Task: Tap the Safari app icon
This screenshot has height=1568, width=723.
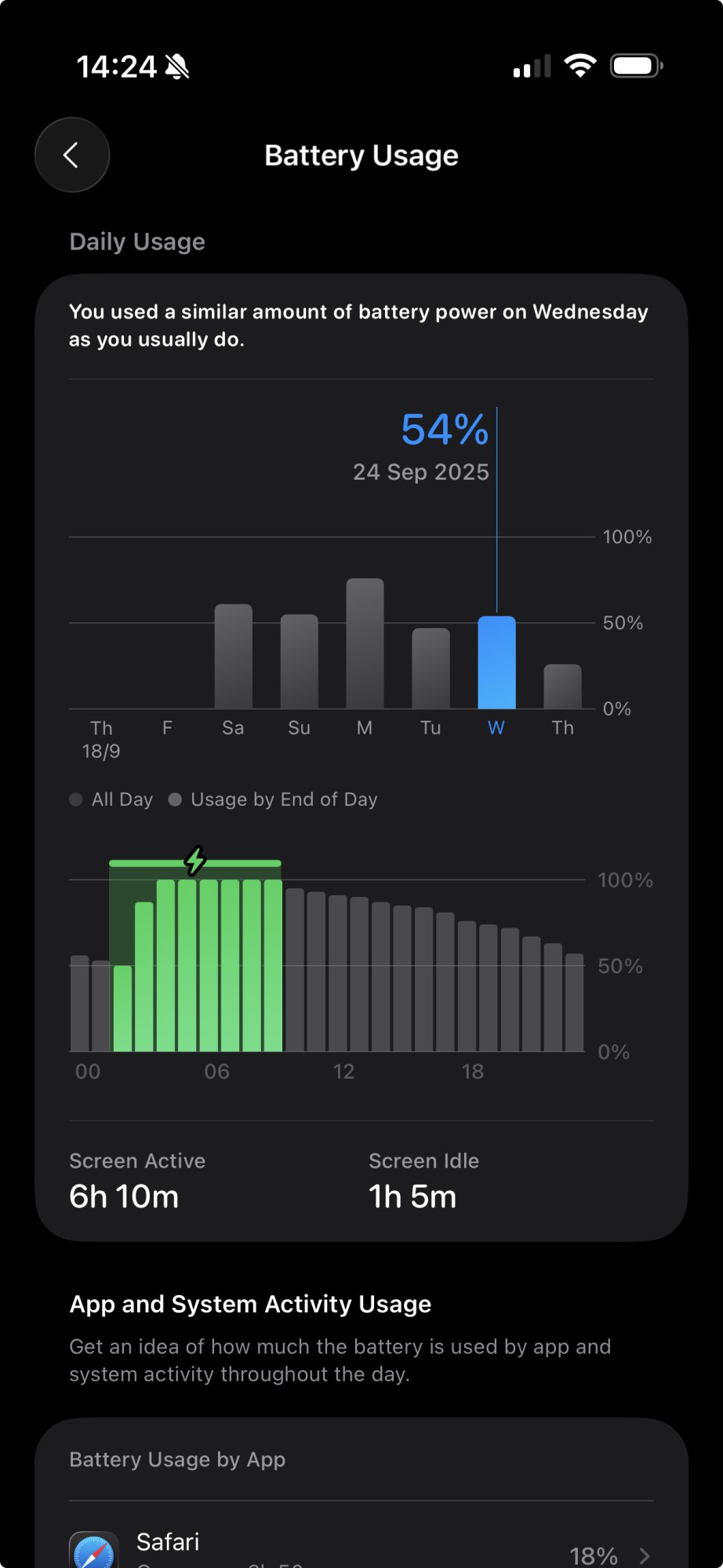Action: click(x=94, y=1552)
